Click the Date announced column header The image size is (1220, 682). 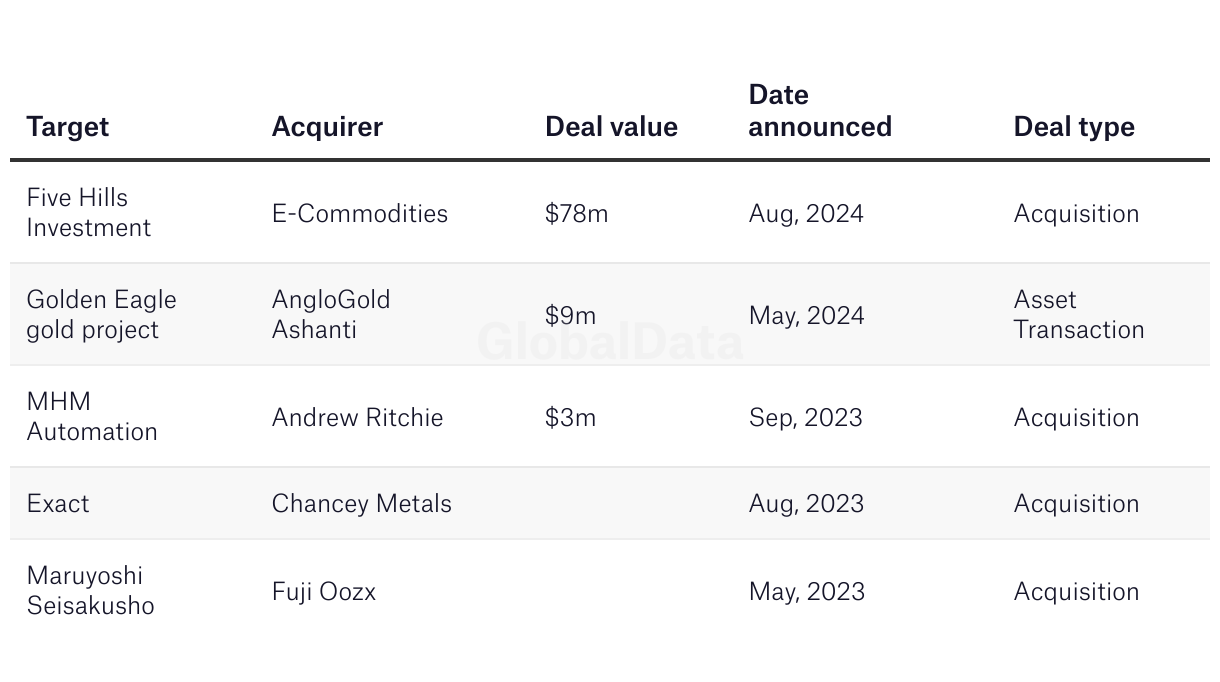click(x=820, y=111)
